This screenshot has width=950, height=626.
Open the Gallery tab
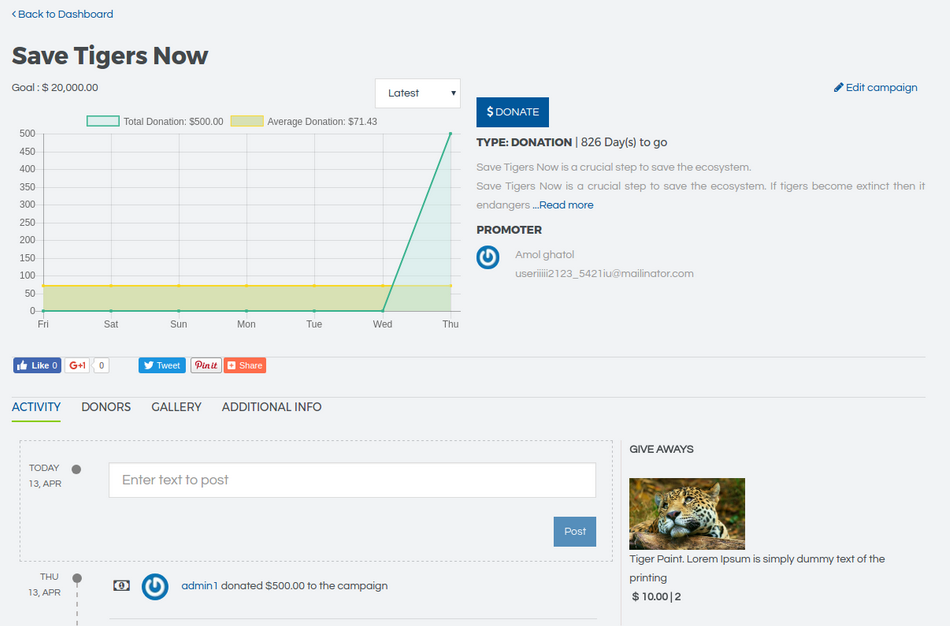click(176, 407)
